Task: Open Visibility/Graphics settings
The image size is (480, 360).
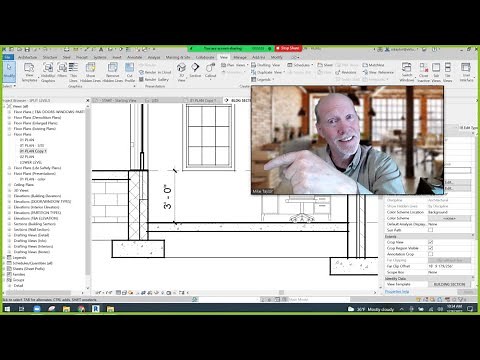Action: [x=48, y=72]
